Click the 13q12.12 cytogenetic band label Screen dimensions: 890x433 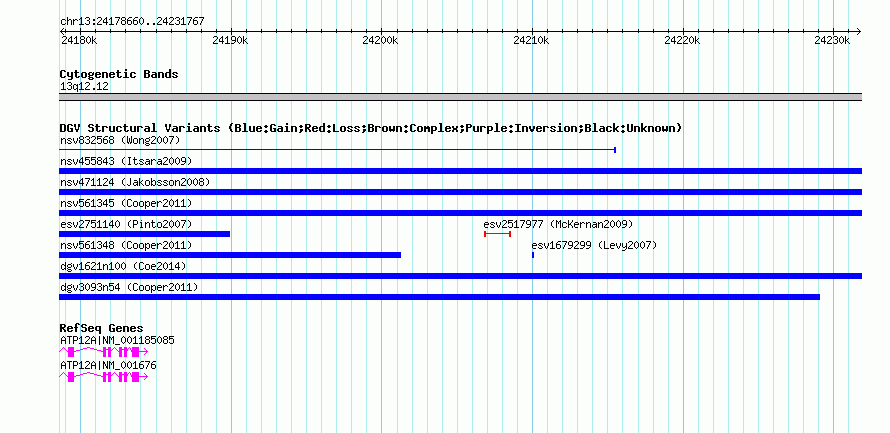pyautogui.click(x=84, y=87)
